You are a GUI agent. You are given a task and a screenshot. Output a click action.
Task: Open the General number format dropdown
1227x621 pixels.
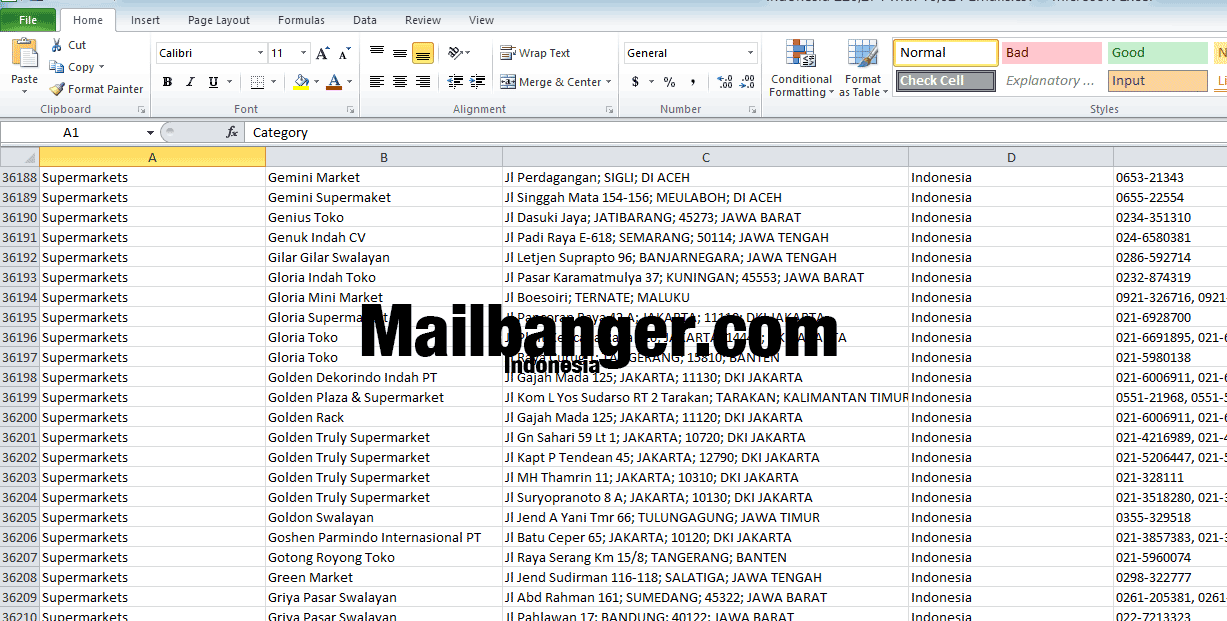pyautogui.click(x=751, y=53)
